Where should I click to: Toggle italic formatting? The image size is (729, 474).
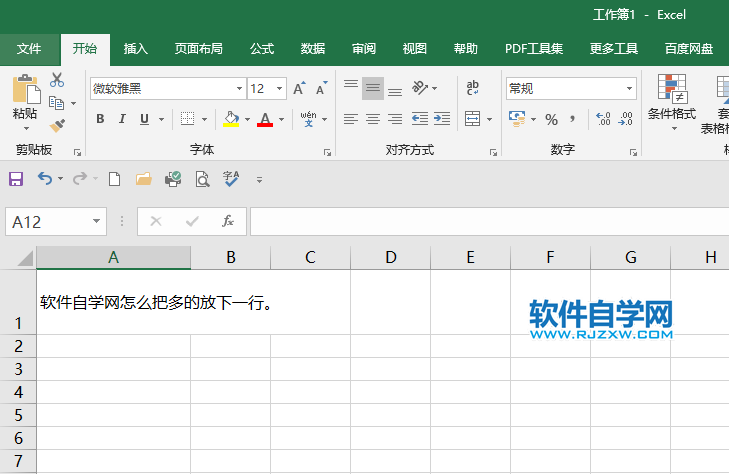(122, 119)
